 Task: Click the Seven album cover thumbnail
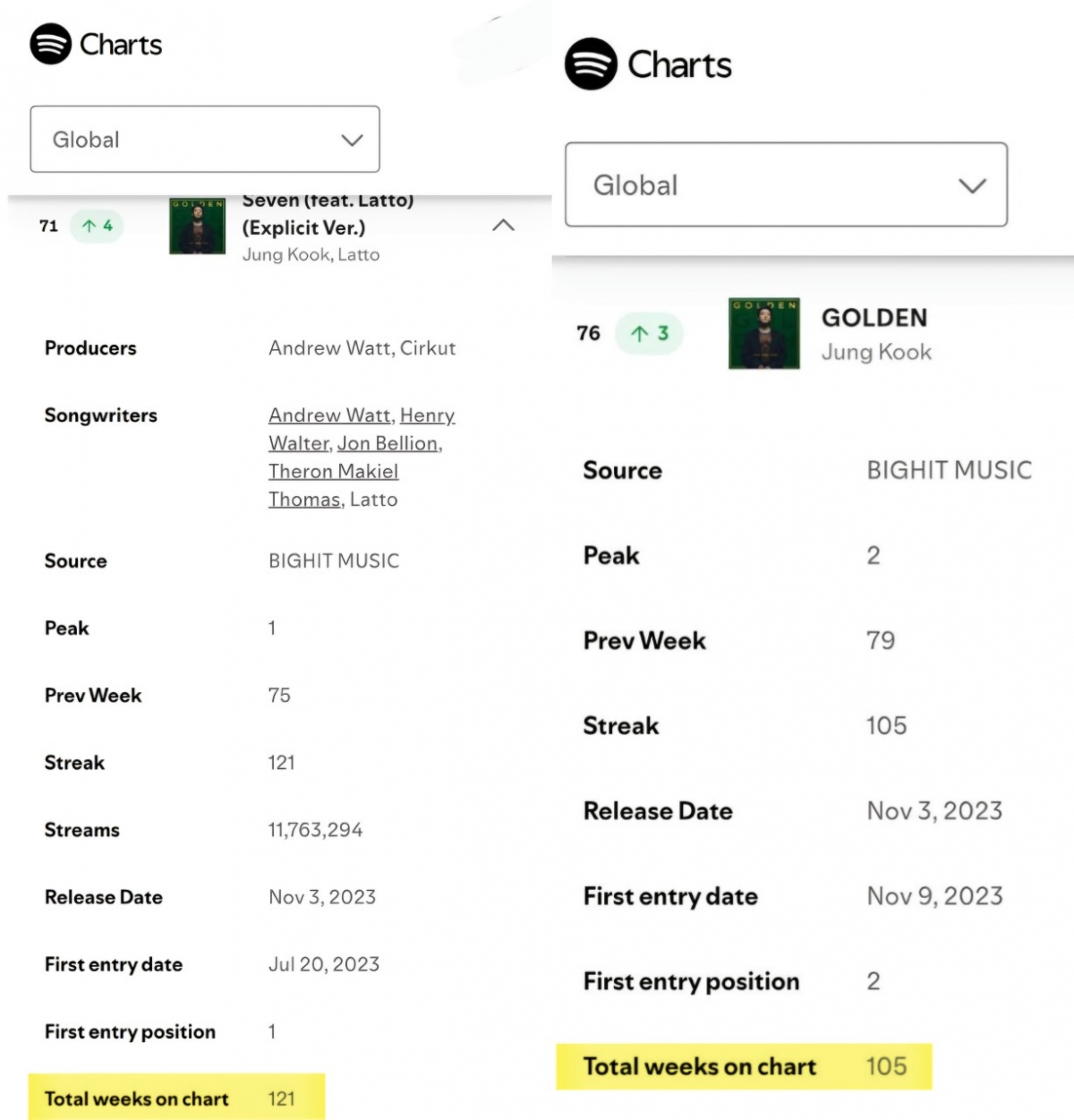pos(197,227)
